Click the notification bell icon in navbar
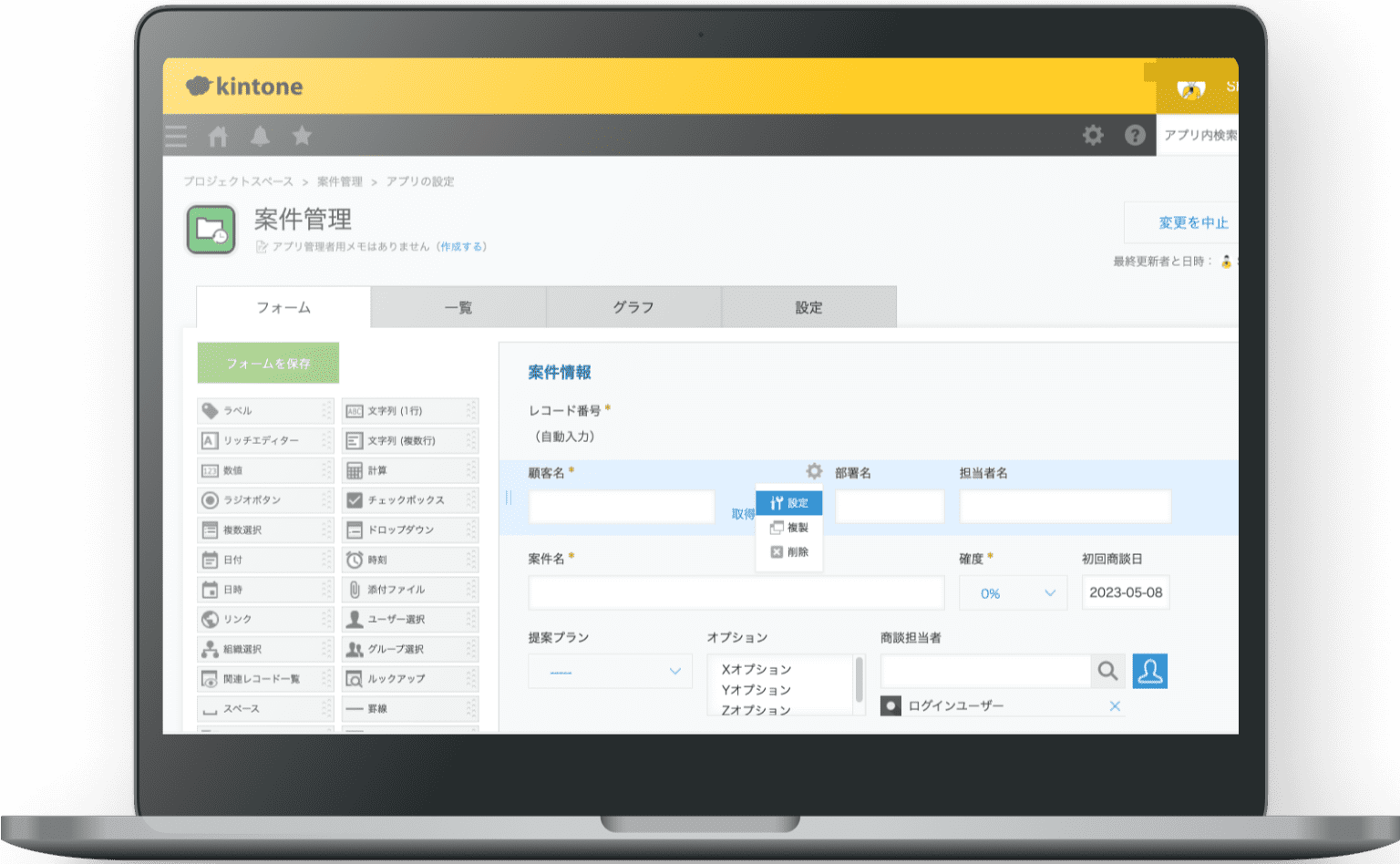Viewport: 1400px width, 864px height. pyautogui.click(x=260, y=135)
